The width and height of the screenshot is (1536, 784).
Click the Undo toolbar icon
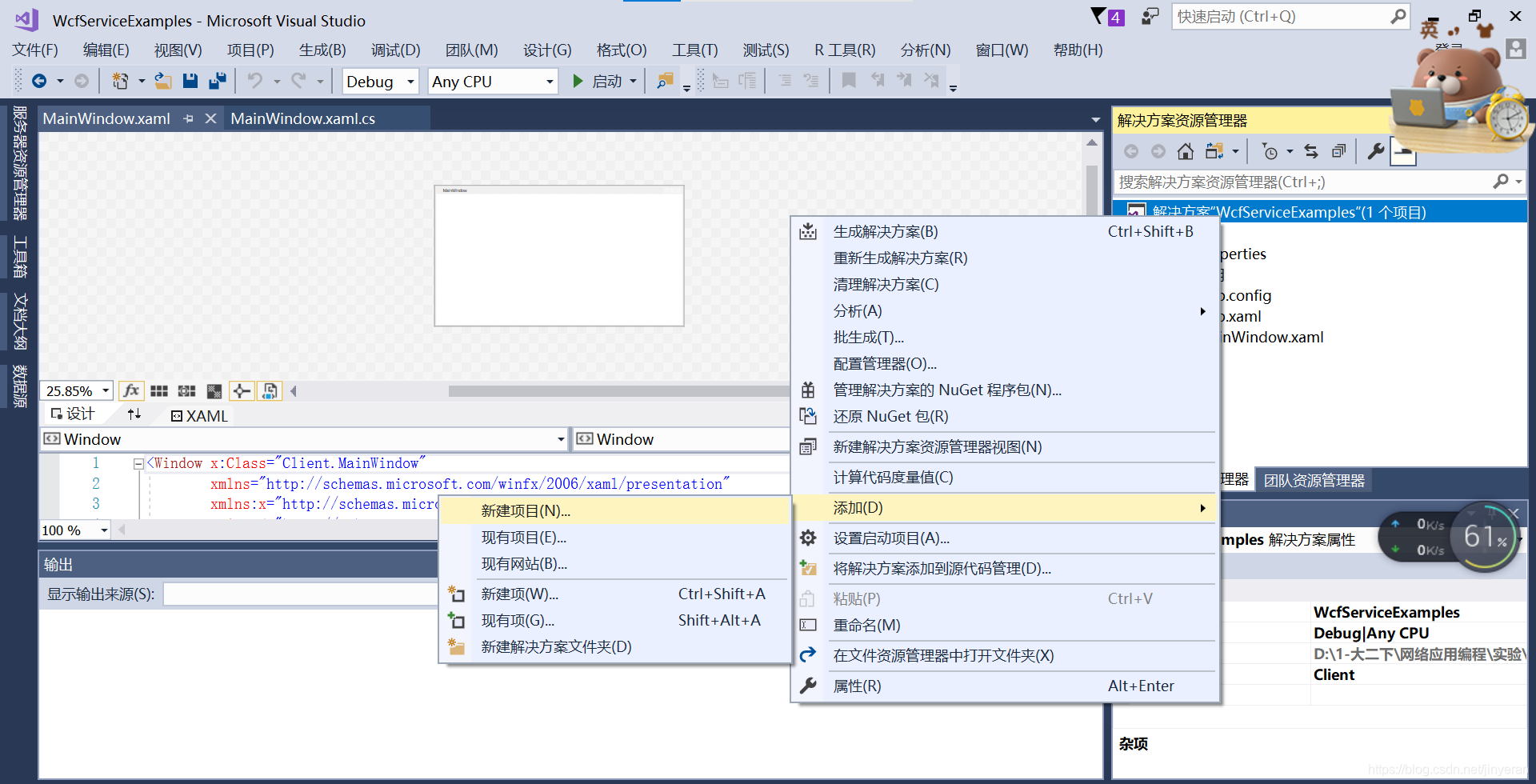(x=255, y=81)
